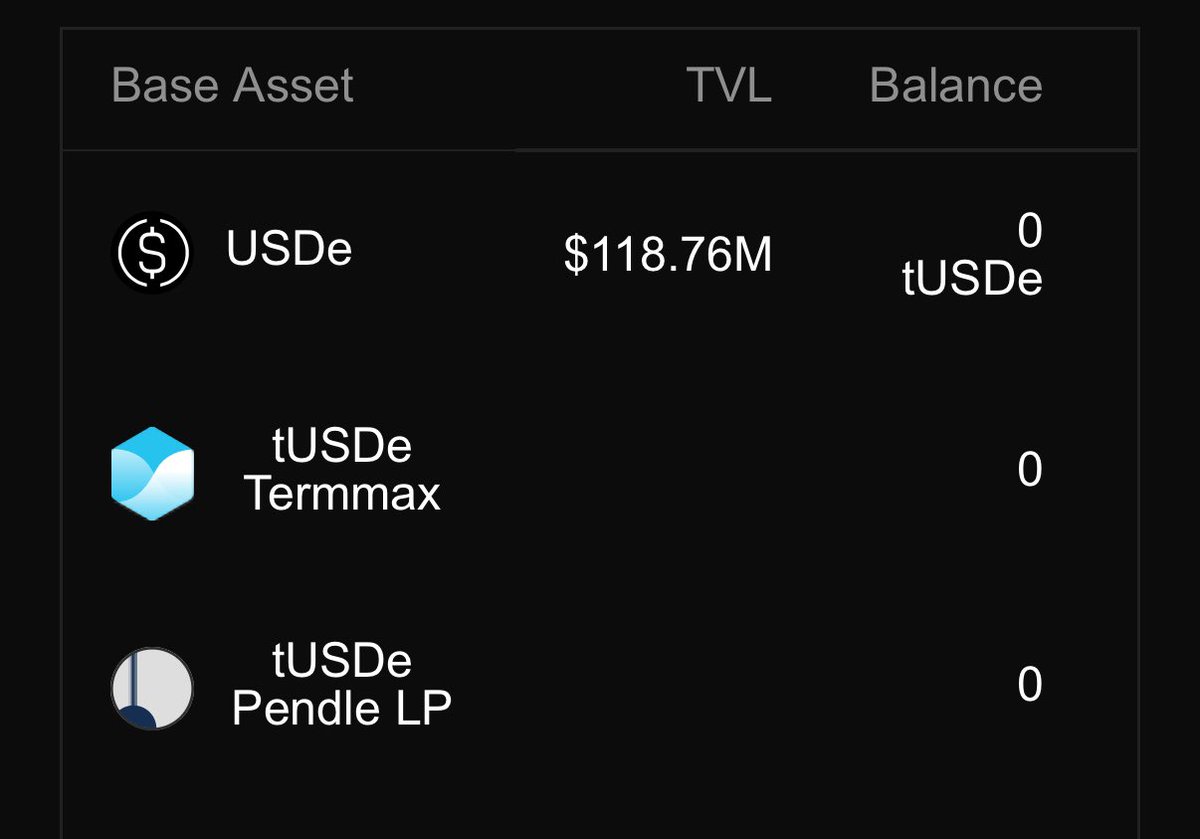Sort by the Balance column header

tap(956, 85)
